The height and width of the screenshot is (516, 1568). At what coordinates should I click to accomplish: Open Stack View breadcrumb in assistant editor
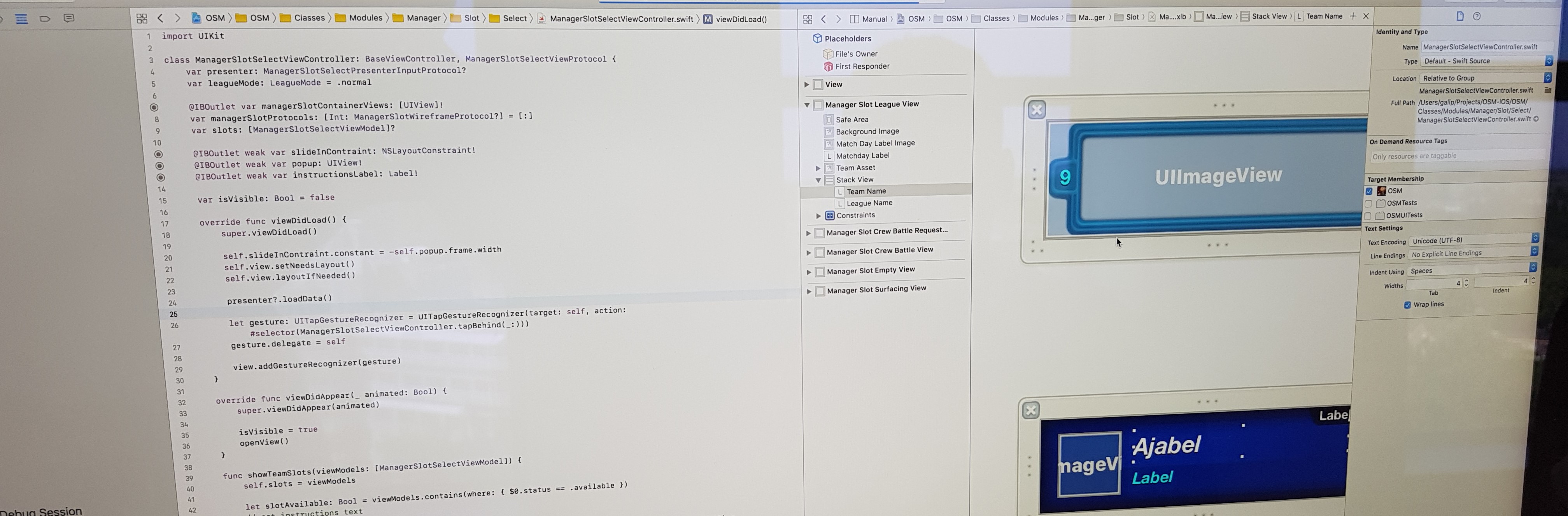[1264, 16]
